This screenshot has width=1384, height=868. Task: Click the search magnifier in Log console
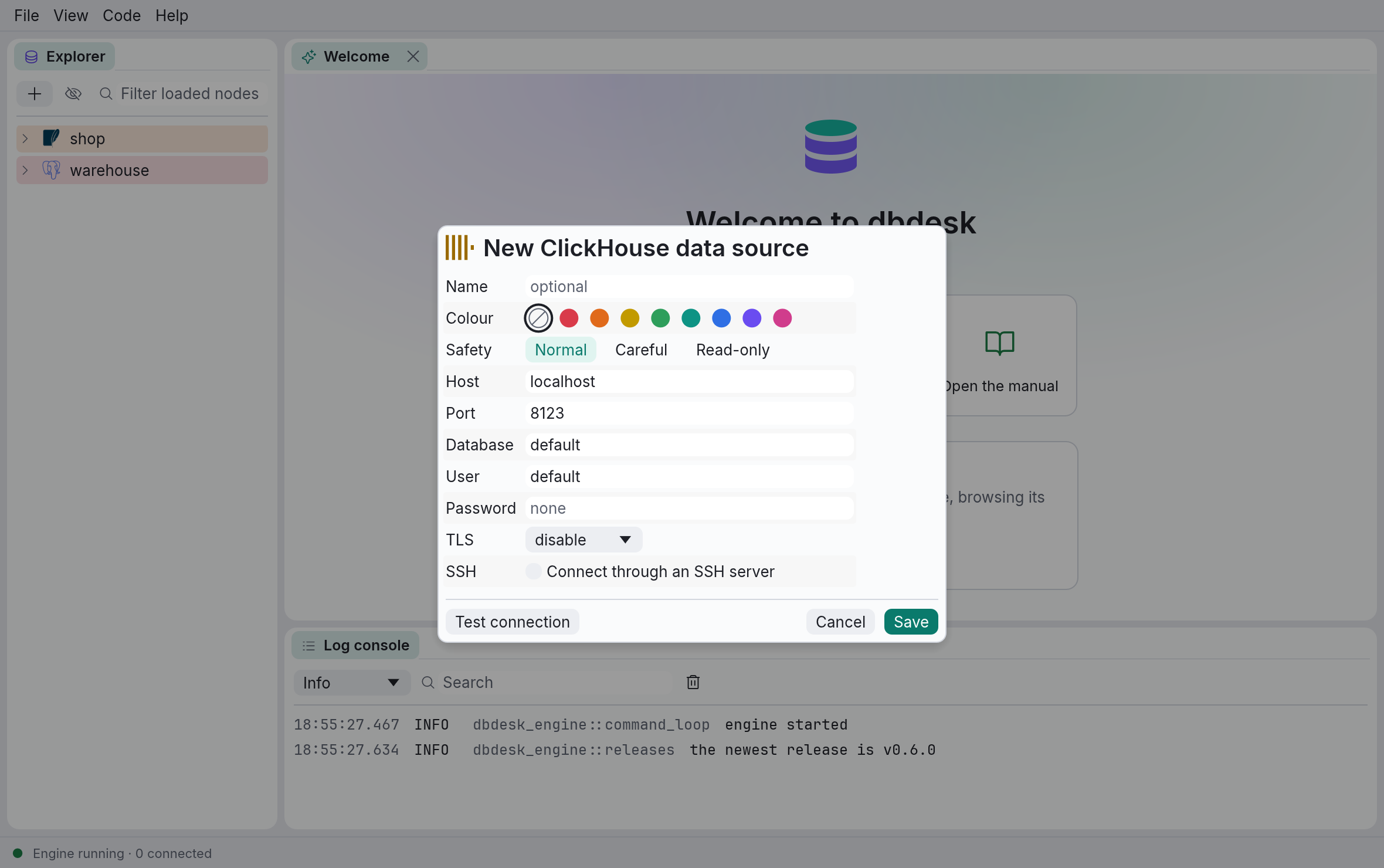[428, 682]
